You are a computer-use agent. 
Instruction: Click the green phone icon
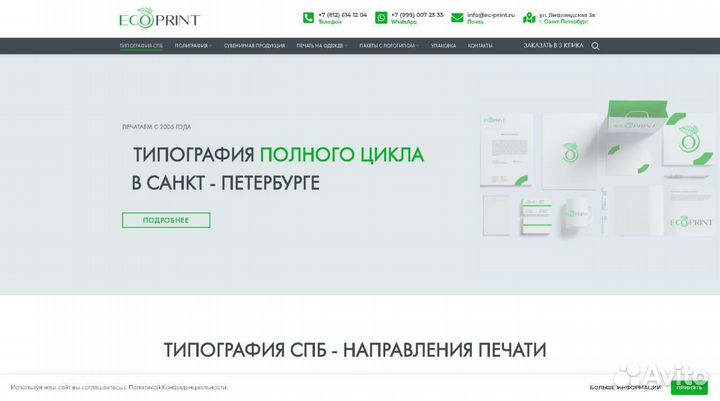coord(308,18)
